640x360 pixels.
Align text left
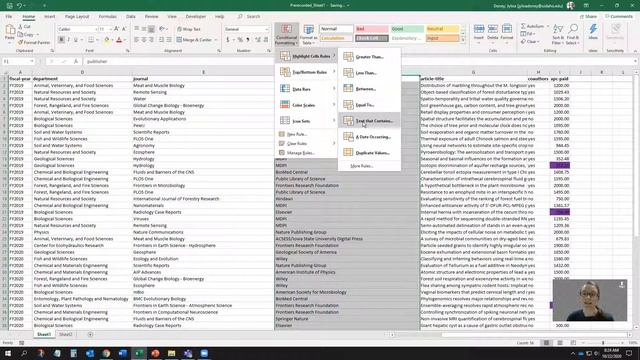pyautogui.click(x=137, y=40)
